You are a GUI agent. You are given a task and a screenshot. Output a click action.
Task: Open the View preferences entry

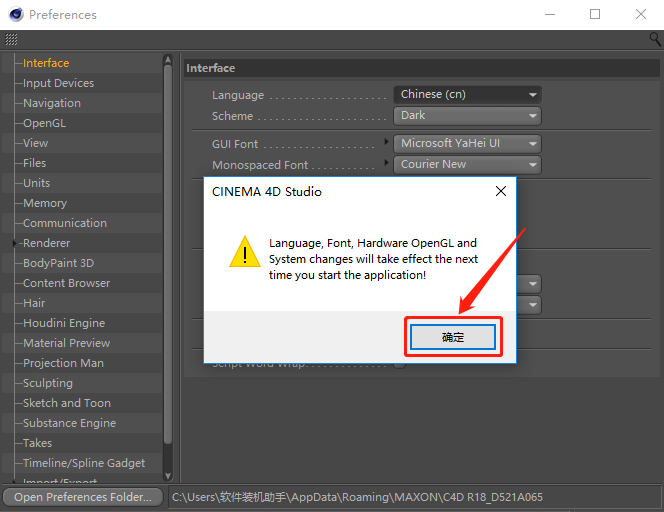pyautogui.click(x=36, y=143)
